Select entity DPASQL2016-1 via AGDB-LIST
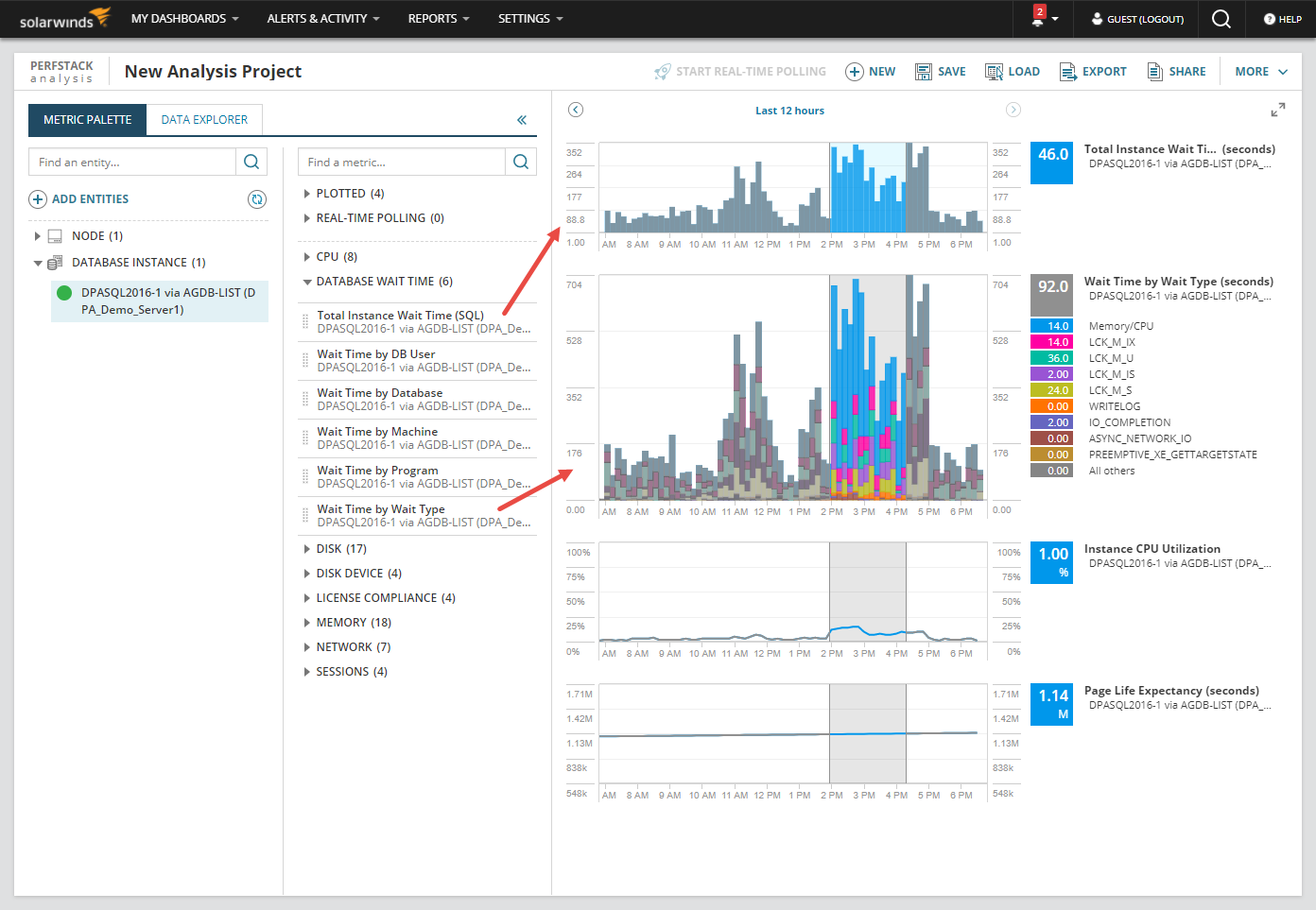This screenshot has height=910, width=1316. (x=160, y=301)
